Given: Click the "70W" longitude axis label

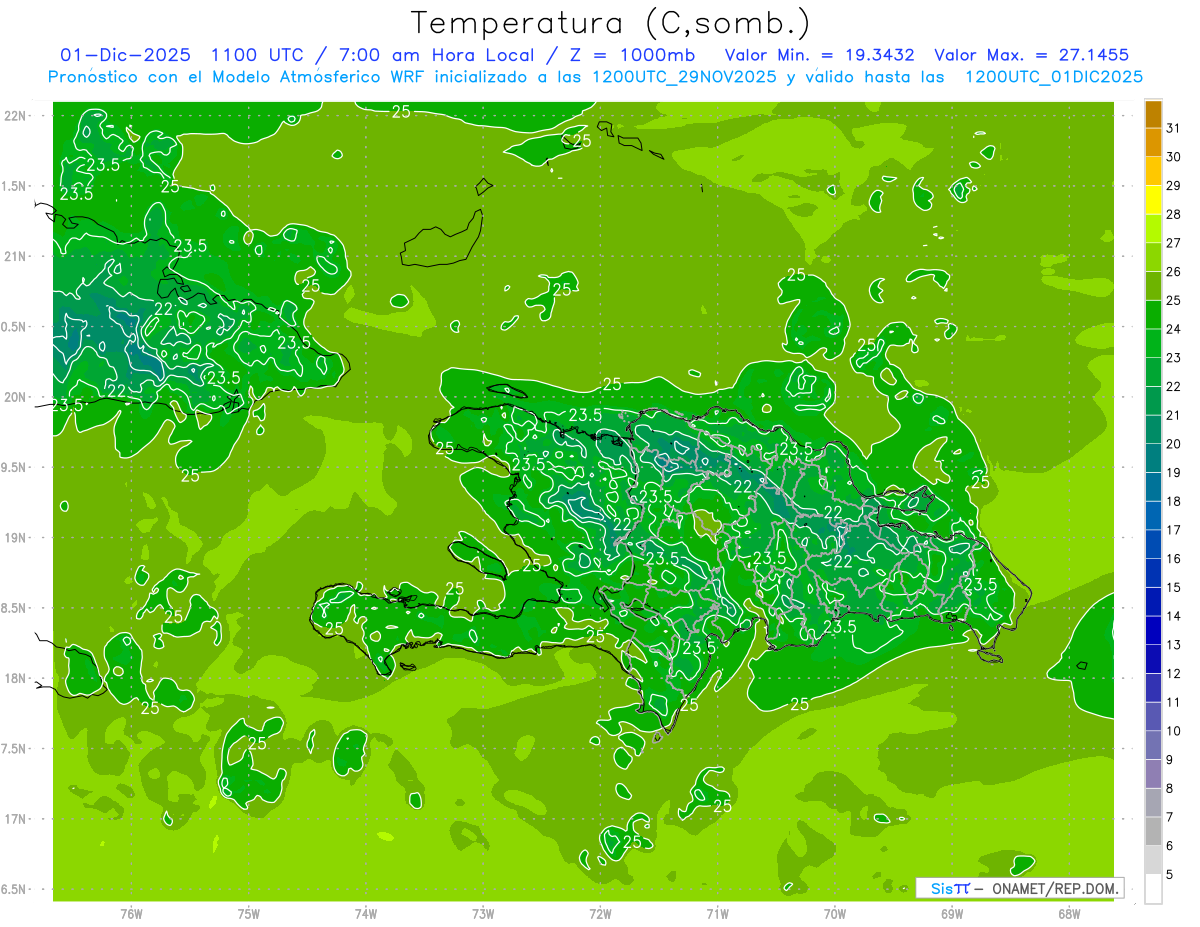Looking at the screenshot, I should [835, 914].
